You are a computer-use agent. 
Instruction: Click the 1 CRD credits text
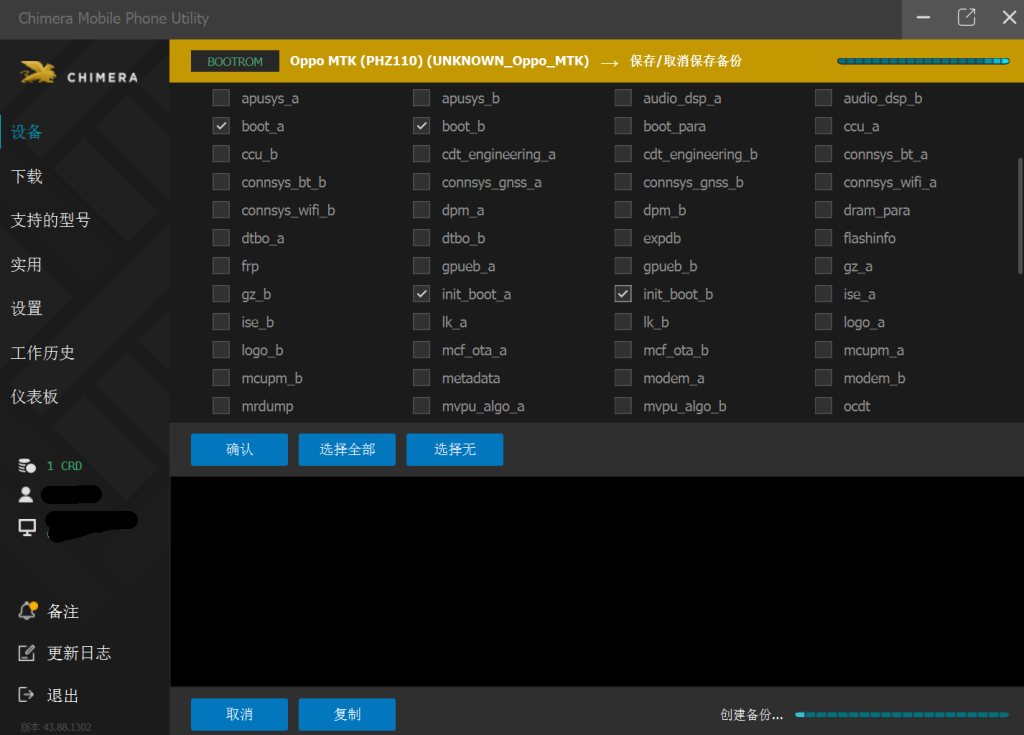click(64, 466)
